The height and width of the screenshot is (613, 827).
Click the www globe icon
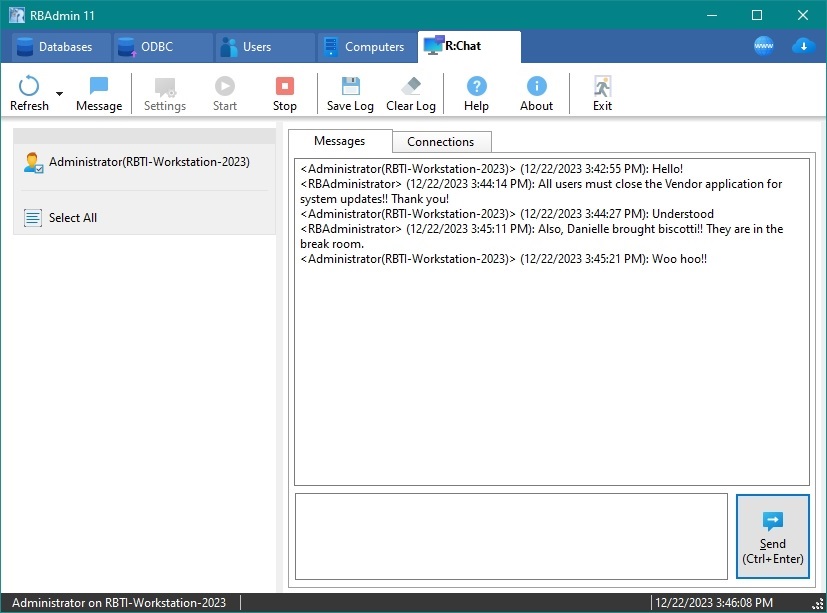pyautogui.click(x=764, y=46)
